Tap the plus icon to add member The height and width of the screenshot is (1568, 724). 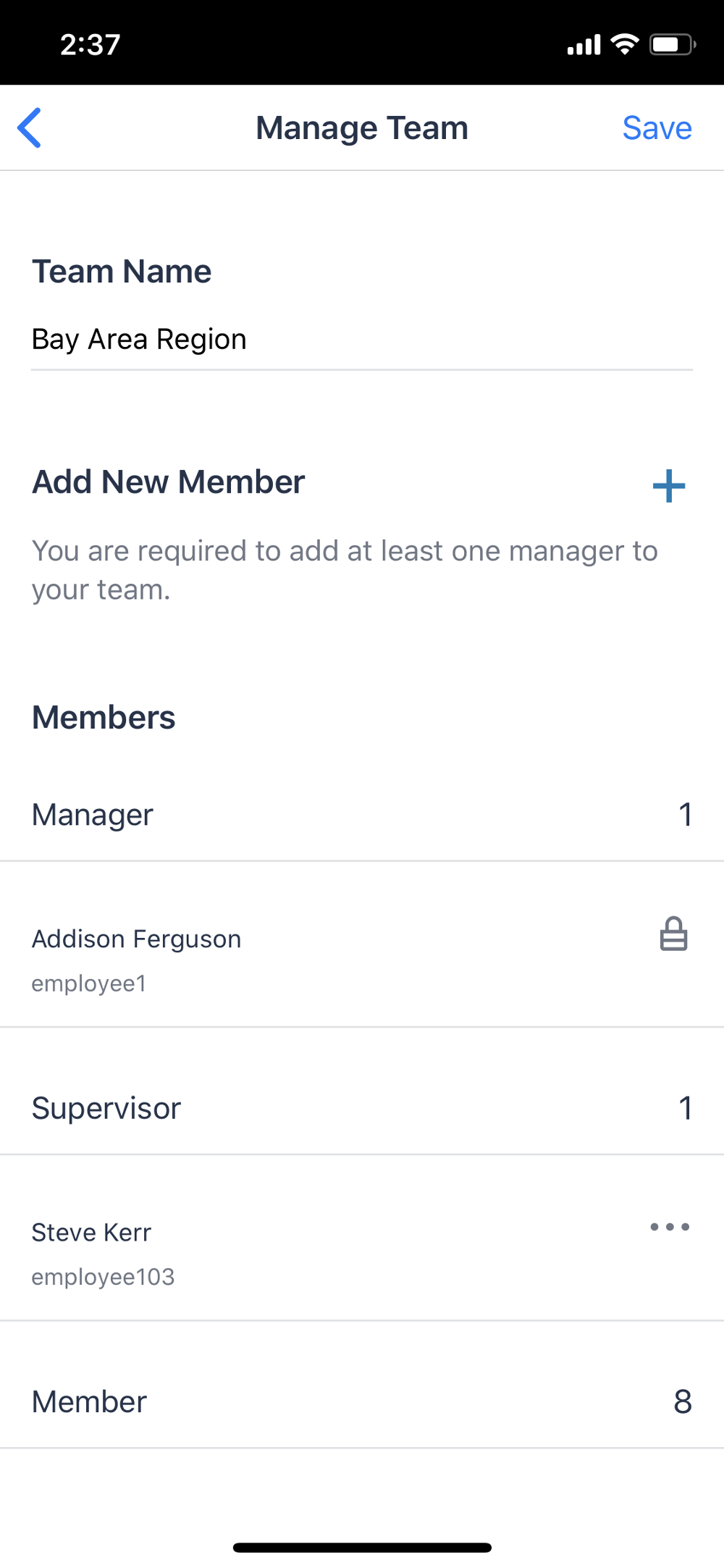point(669,486)
